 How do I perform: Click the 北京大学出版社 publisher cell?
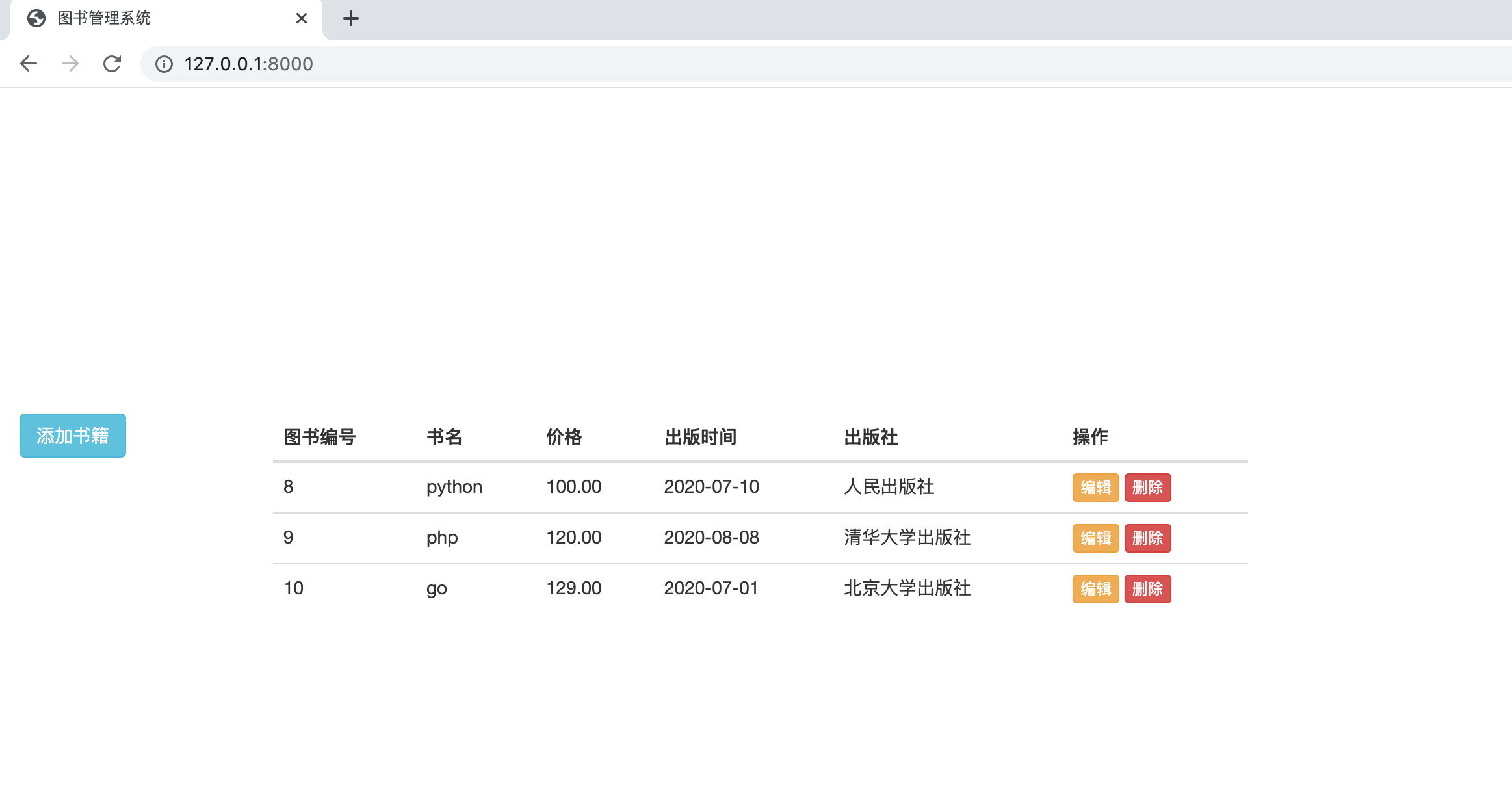tap(907, 588)
